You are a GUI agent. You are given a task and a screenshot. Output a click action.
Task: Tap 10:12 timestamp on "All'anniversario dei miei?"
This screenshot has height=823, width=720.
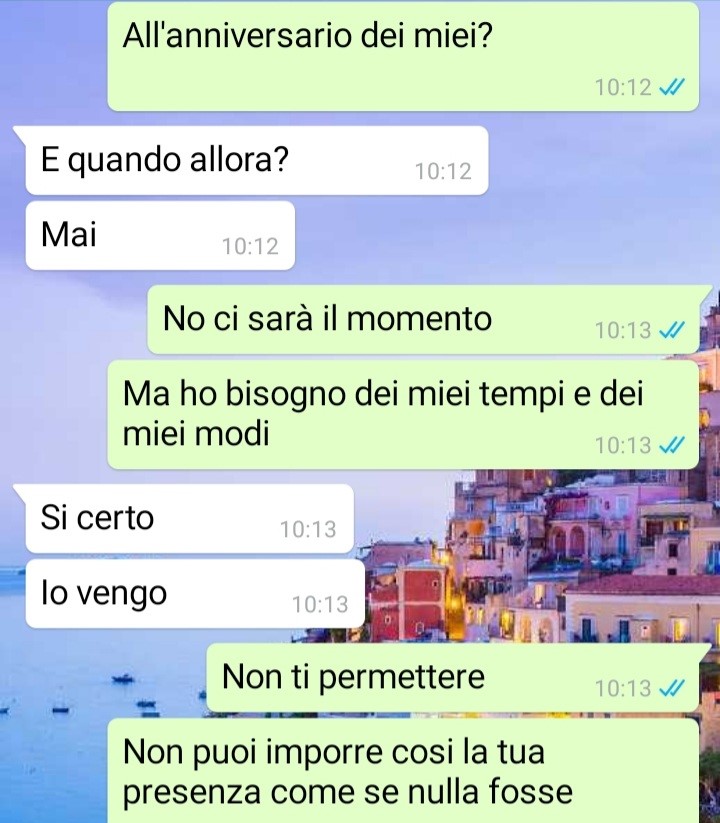623,88
